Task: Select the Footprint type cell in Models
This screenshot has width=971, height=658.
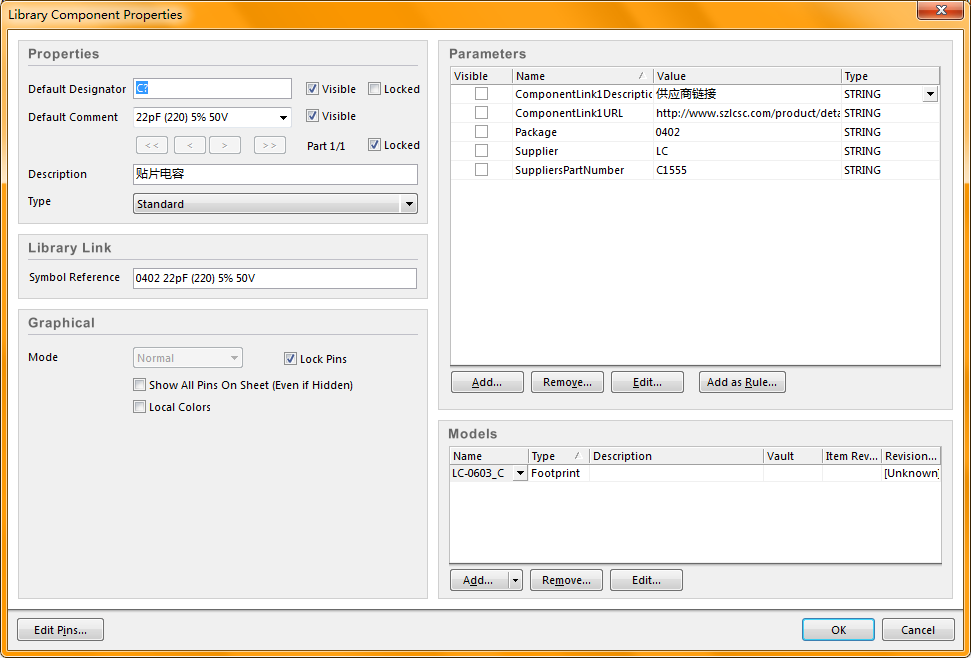Action: [558, 474]
